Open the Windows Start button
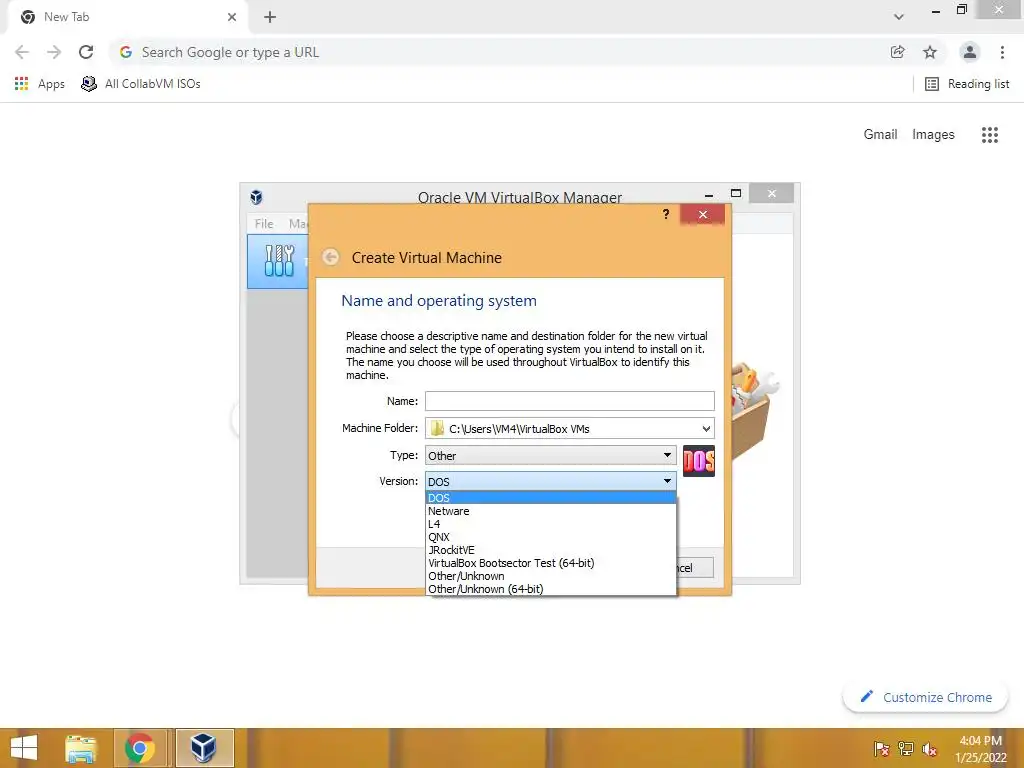This screenshot has height=768, width=1024. (24, 748)
